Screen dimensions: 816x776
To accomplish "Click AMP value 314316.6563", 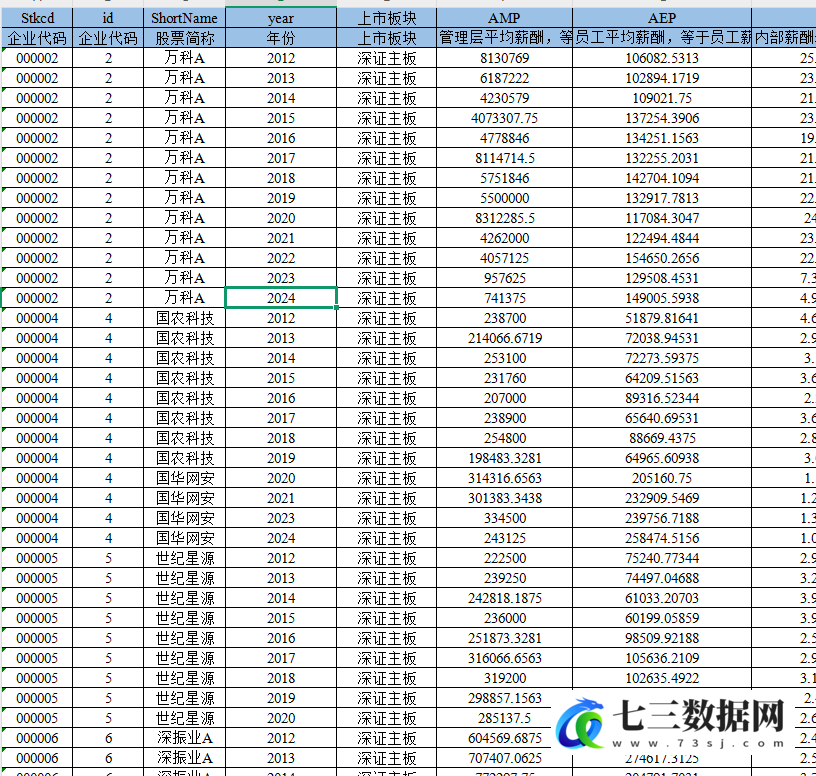I will tap(504, 478).
